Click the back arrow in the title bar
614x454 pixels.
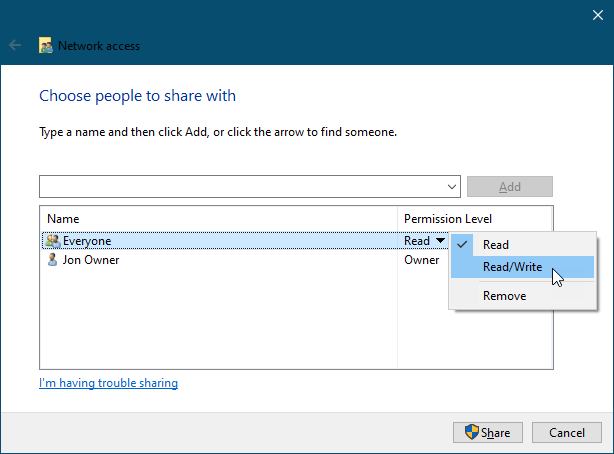coord(15,46)
